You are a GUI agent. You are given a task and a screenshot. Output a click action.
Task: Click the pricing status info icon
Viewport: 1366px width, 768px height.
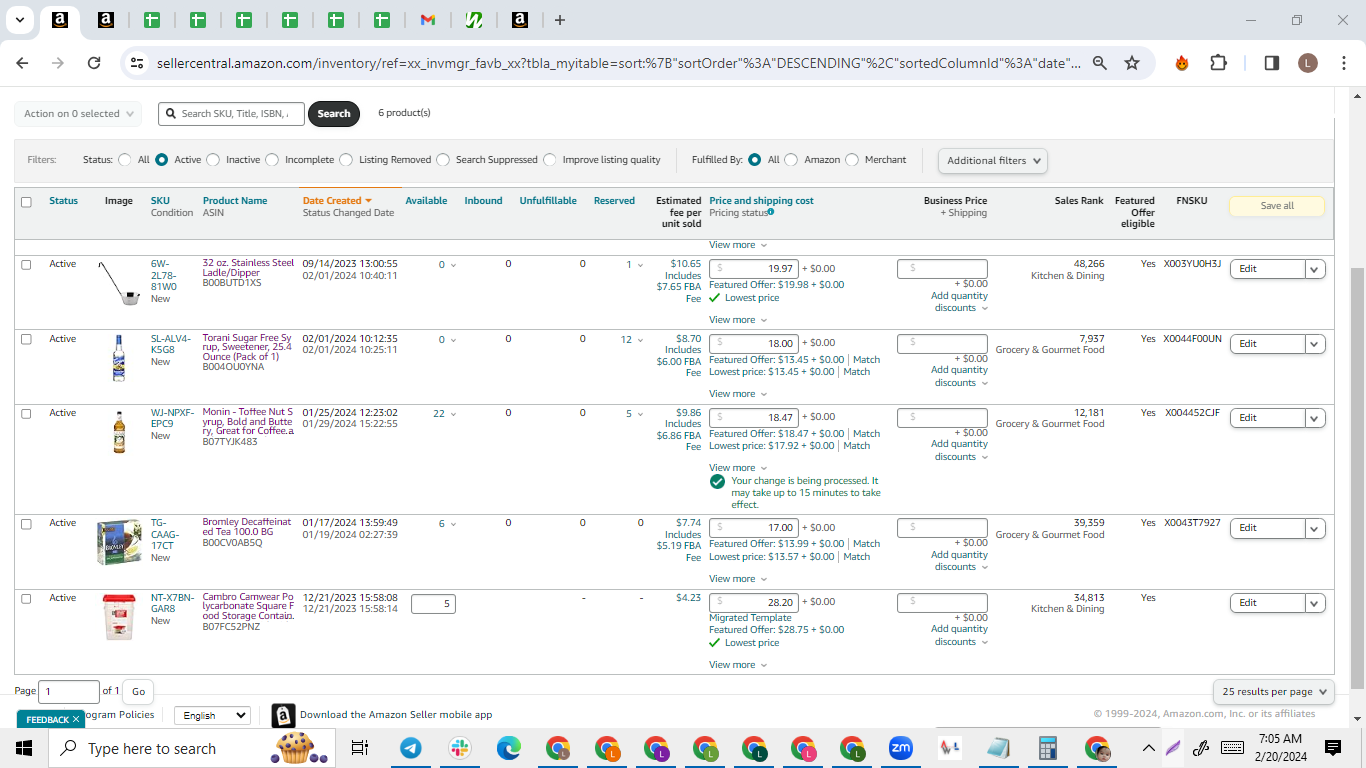[771, 212]
